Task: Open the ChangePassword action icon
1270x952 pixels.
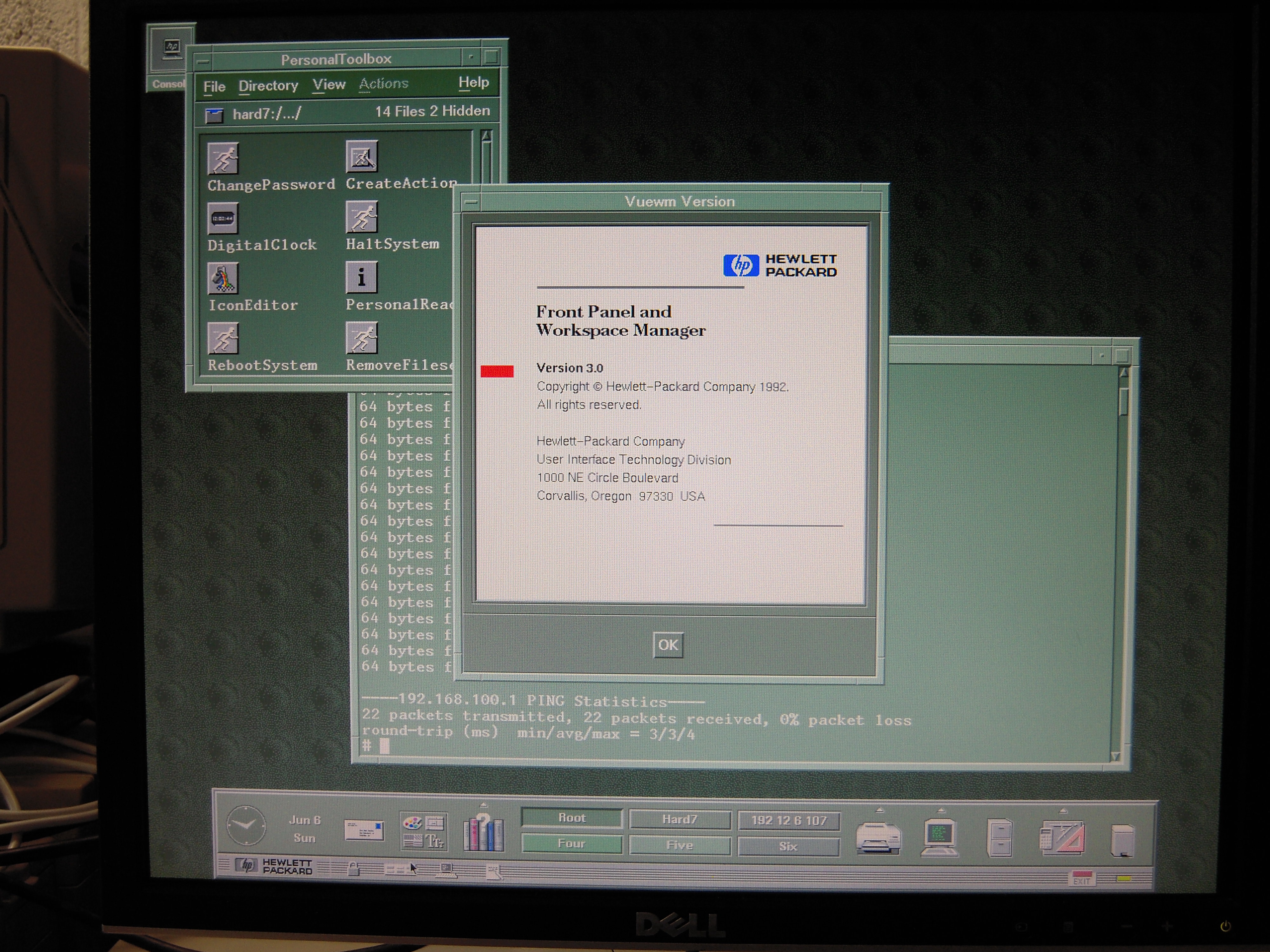Action: [223, 158]
